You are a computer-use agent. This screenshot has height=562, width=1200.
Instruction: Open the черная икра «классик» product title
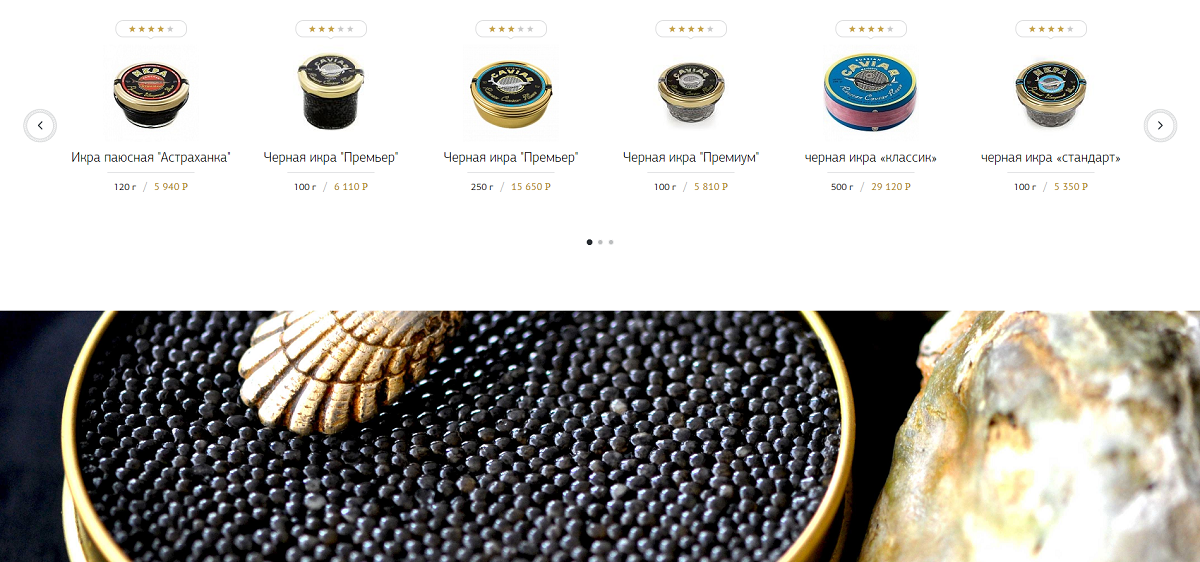871,158
